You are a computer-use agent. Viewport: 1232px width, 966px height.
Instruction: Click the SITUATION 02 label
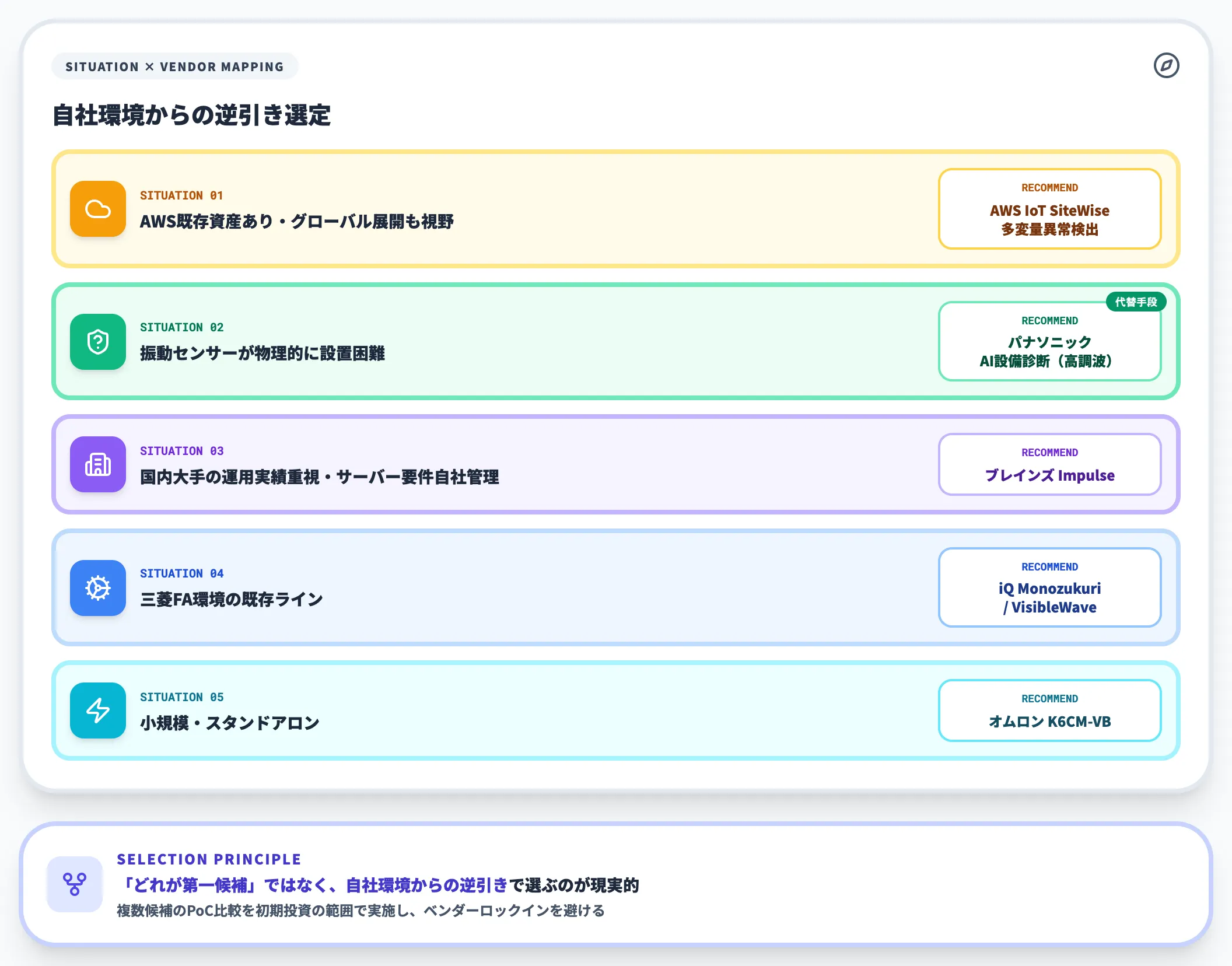(181, 327)
